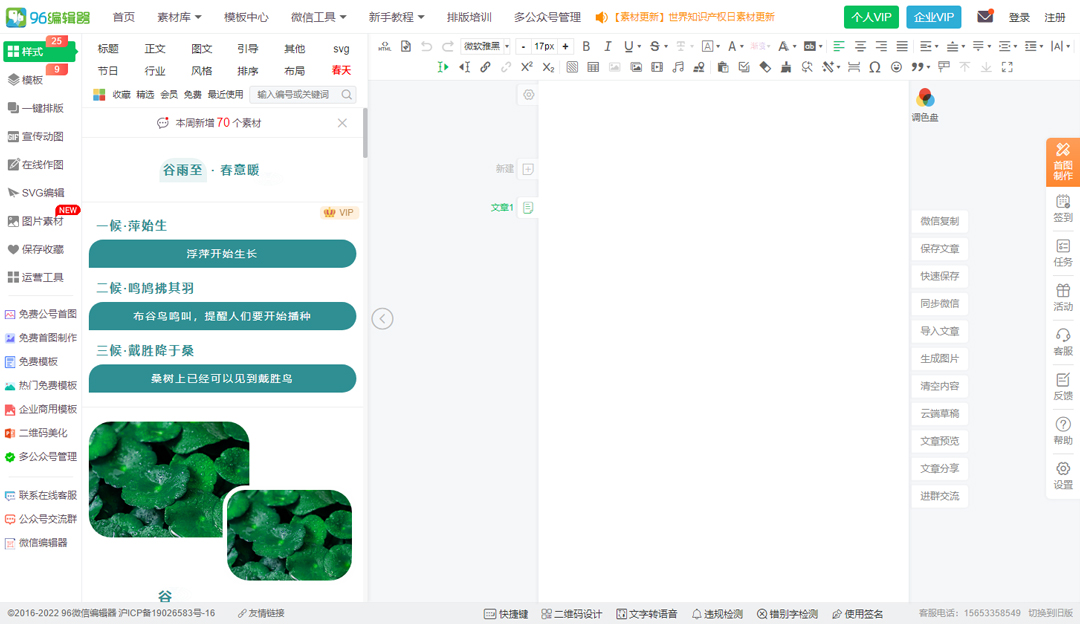Screen dimensions: 1080x624
Task: Switch to the 图文 materials tab
Action: coord(202,47)
